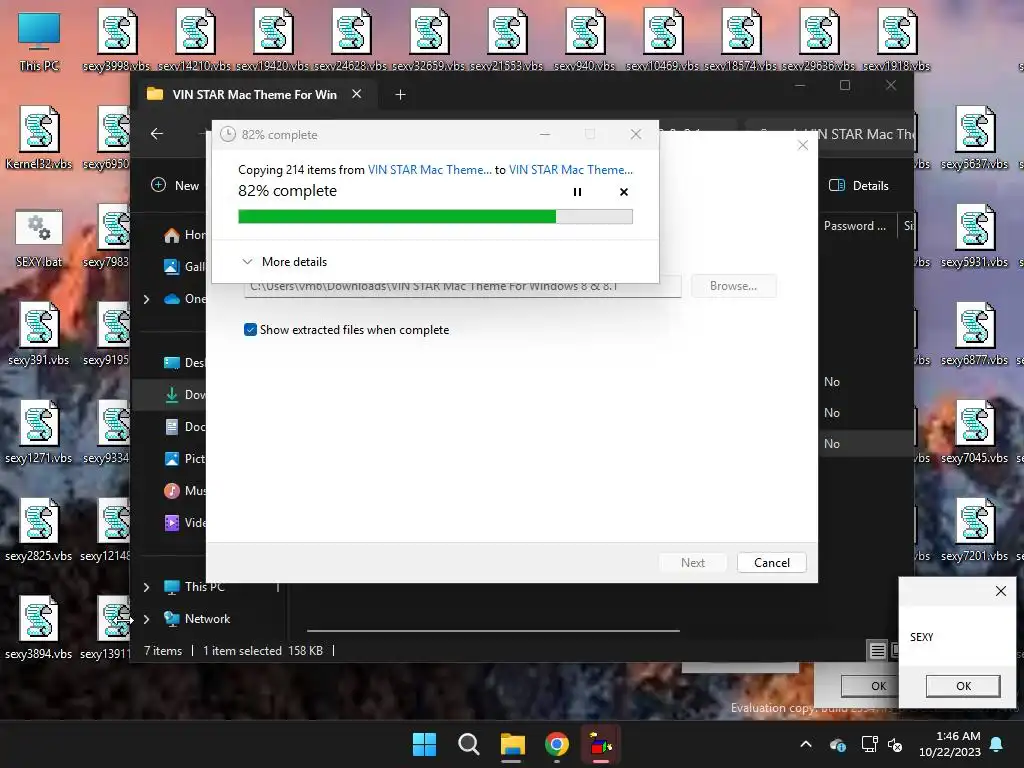
Task: Open File Explorer from the taskbar
Action: coord(513,744)
